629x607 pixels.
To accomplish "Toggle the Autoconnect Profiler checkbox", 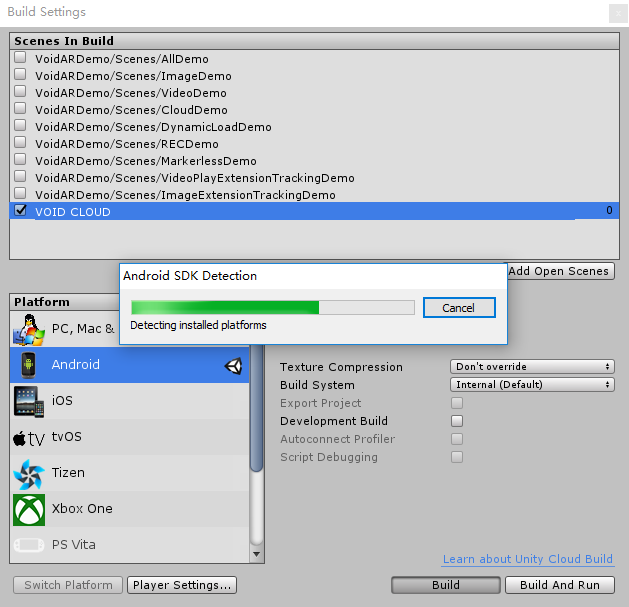I will tap(457, 439).
